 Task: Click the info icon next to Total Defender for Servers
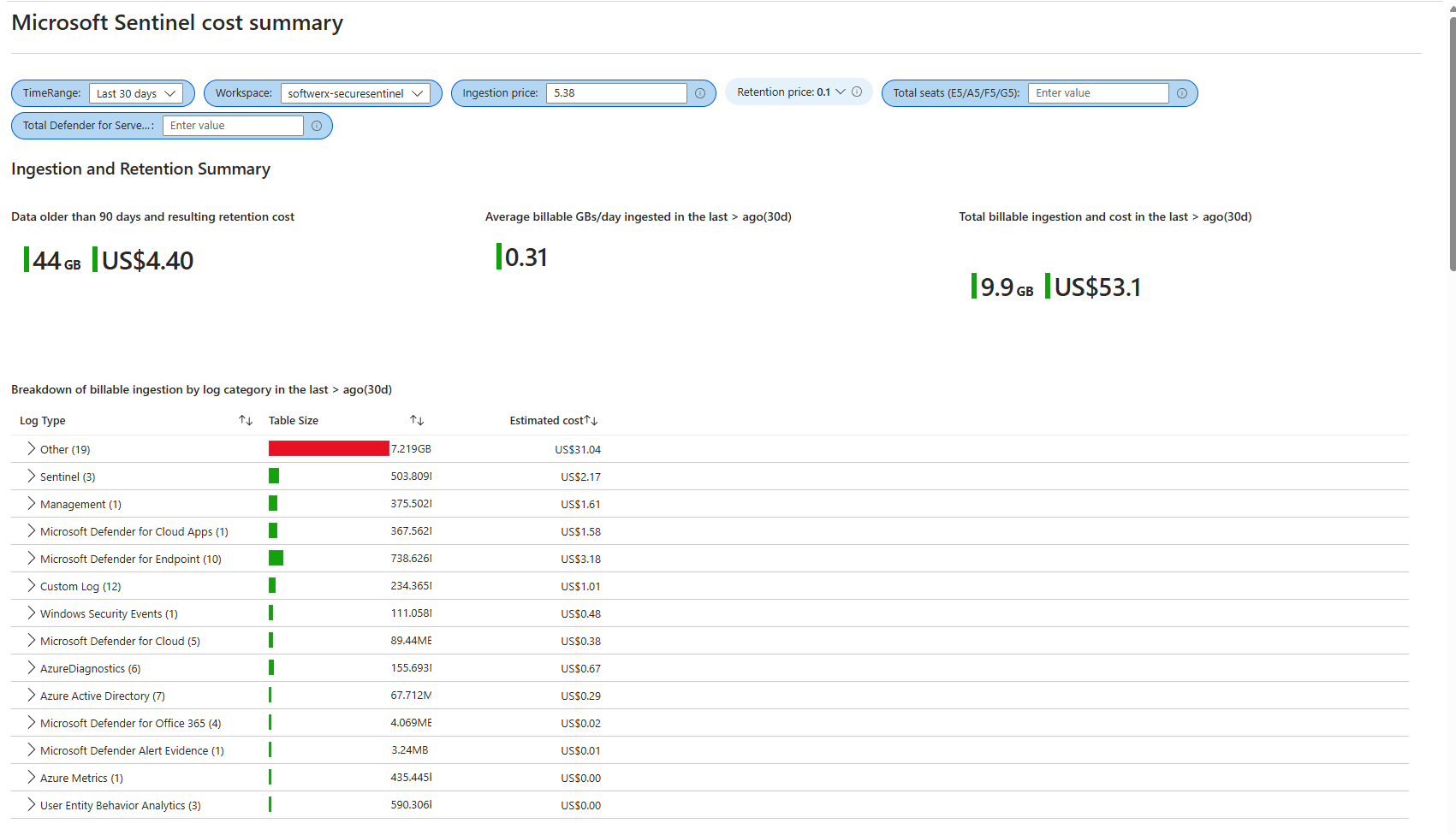click(x=316, y=125)
